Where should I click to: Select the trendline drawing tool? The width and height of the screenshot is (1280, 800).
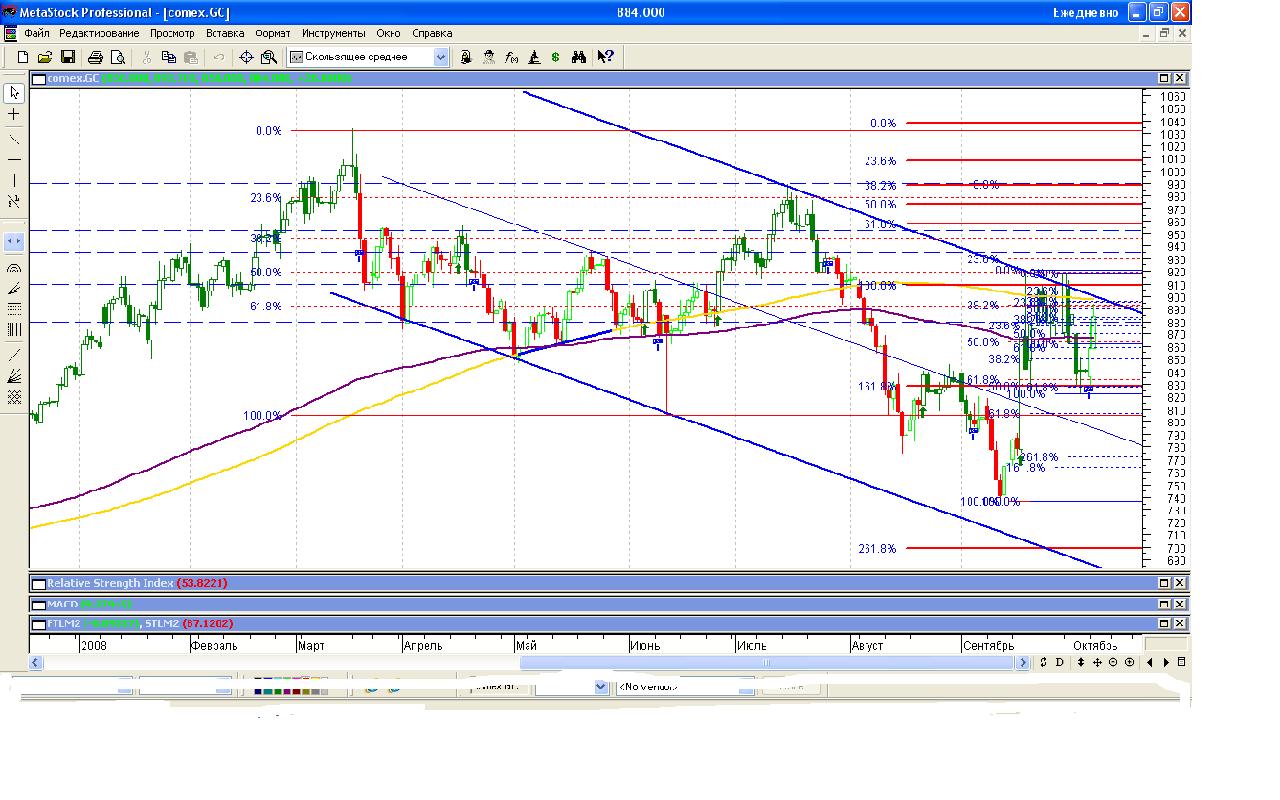[x=14, y=138]
